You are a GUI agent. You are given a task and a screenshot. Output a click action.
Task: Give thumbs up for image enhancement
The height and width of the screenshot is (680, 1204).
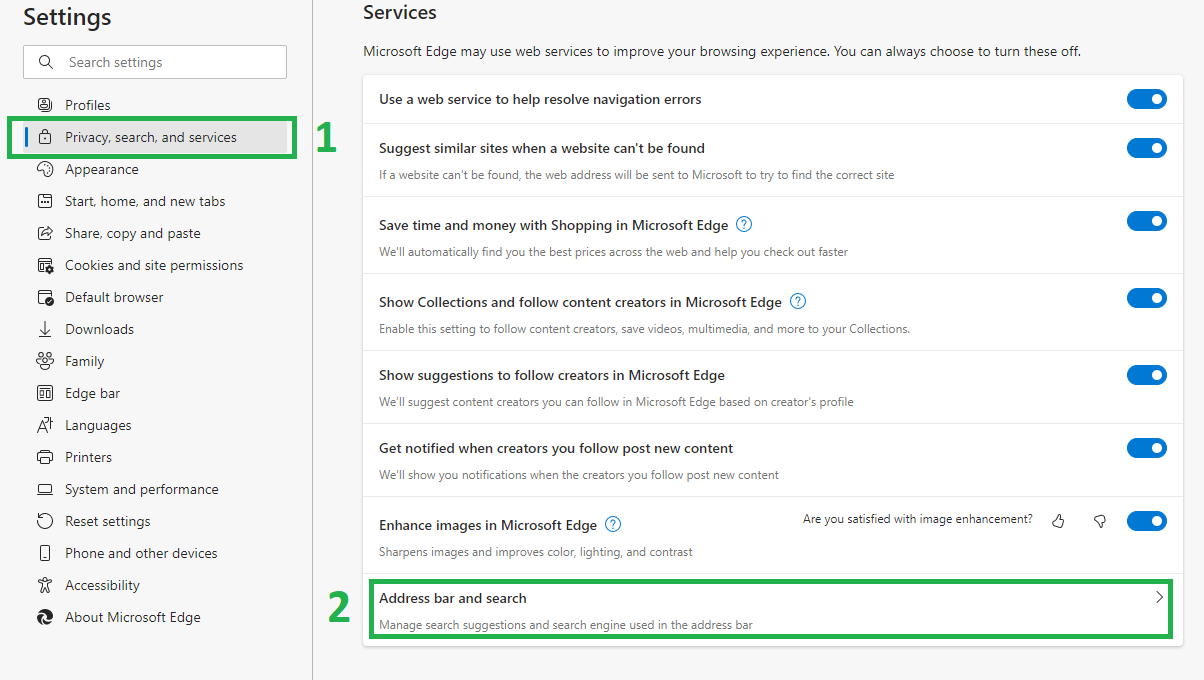pos(1058,521)
